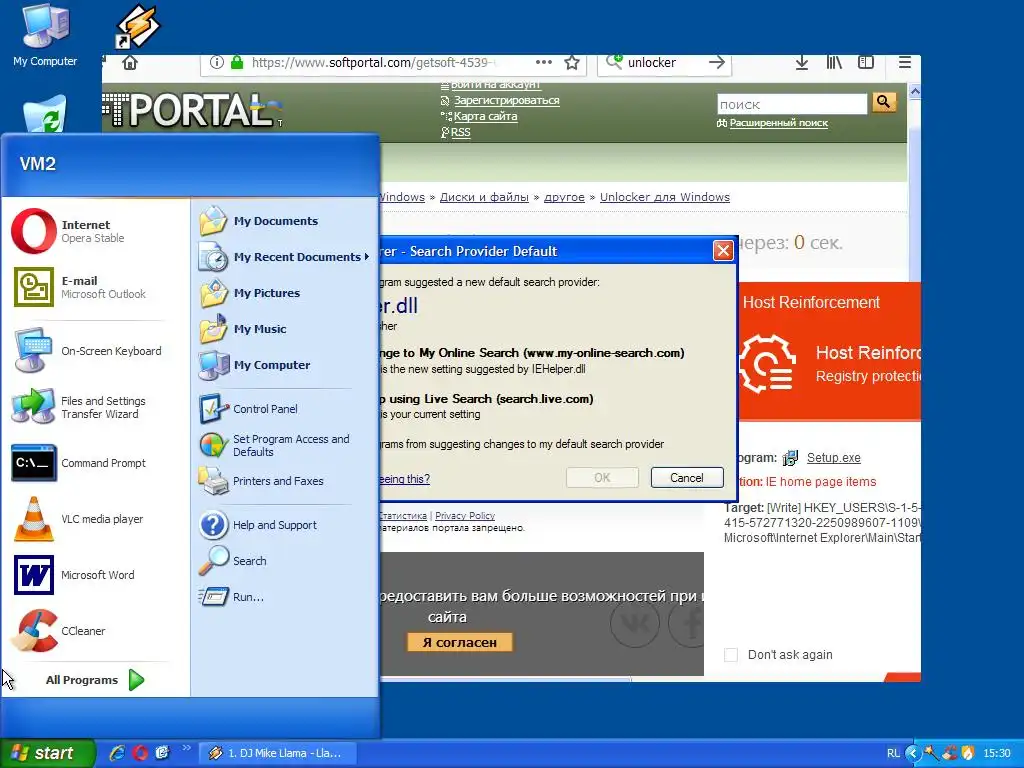This screenshot has height=768, width=1024.
Task: Click green padlock security icon
Action: click(237, 62)
